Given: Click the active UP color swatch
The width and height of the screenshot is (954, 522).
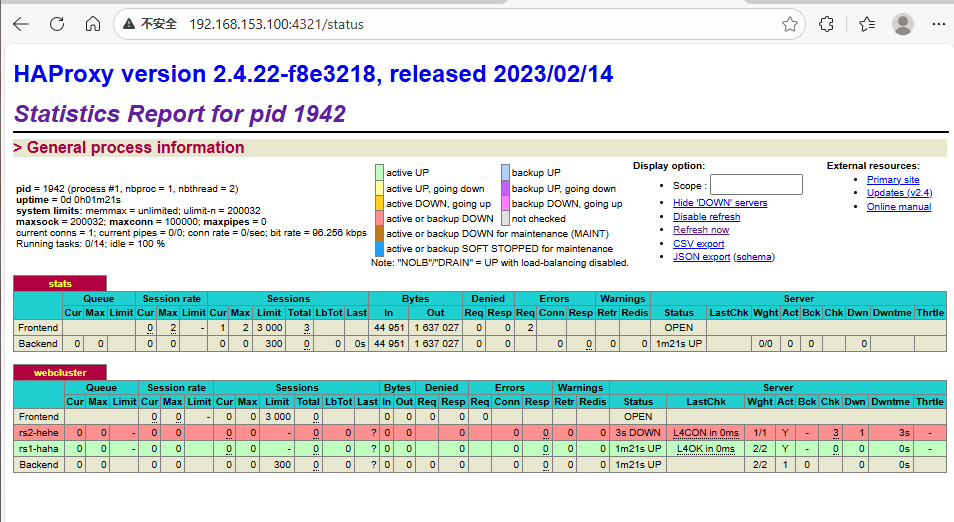Looking at the screenshot, I should click(380, 172).
